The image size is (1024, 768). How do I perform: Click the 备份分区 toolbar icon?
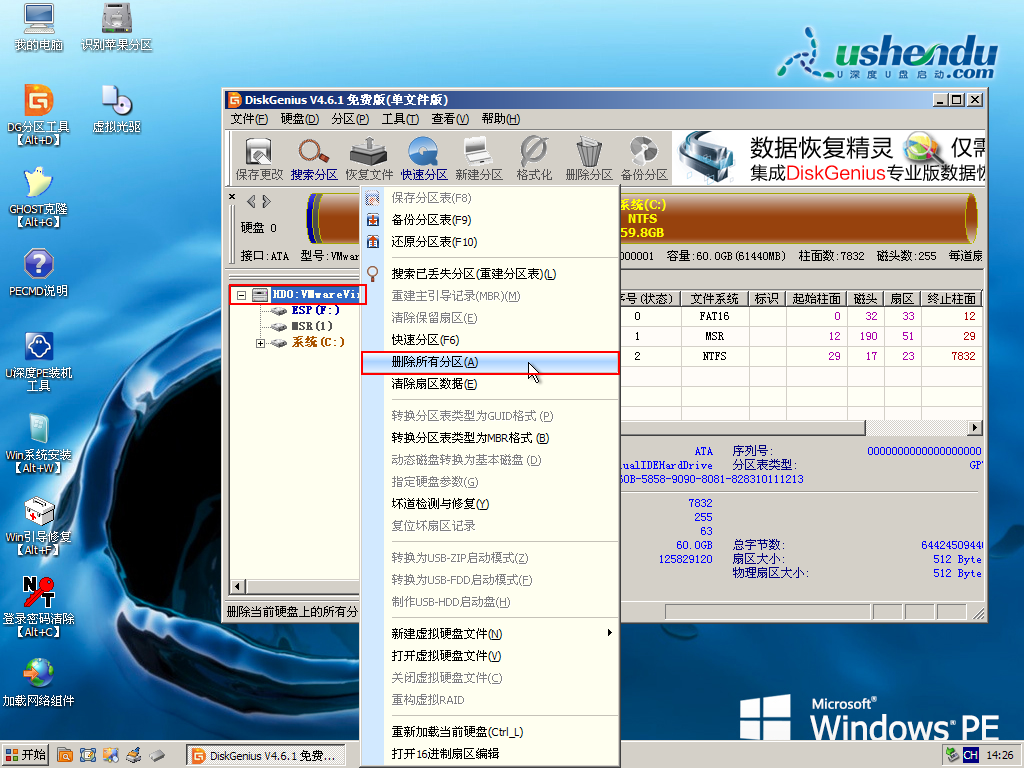click(644, 158)
